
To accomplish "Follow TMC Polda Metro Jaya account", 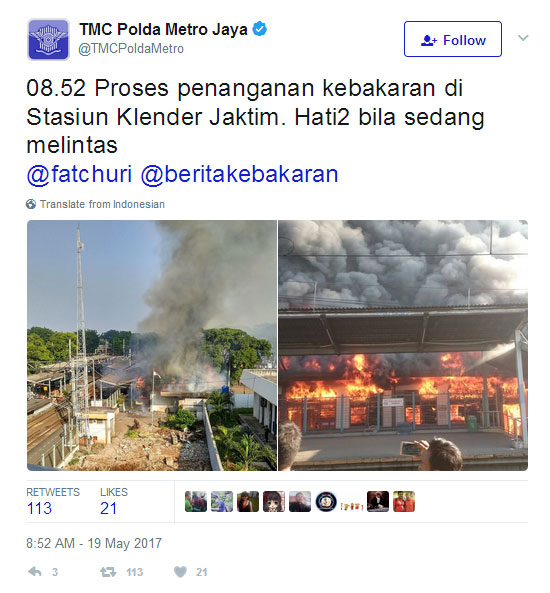I will (452, 39).
